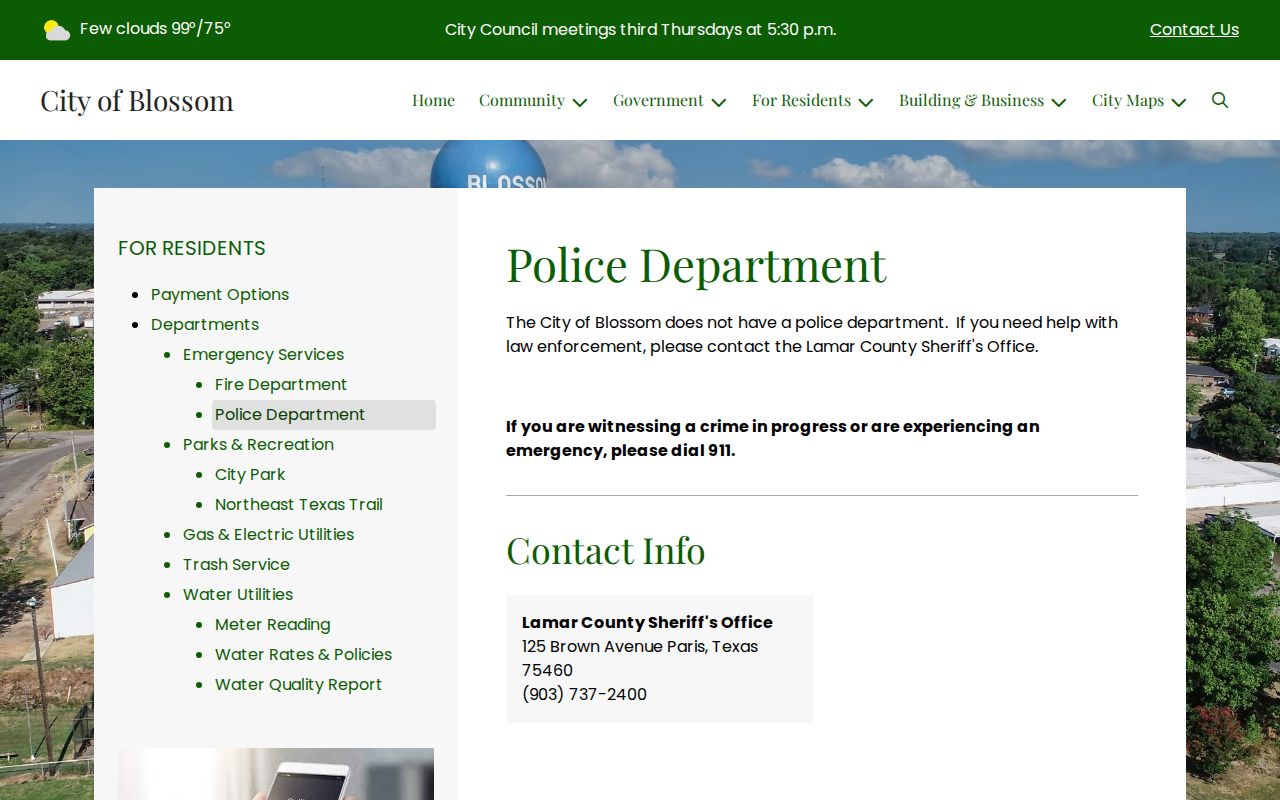Screen dimensions: 1280x800
Task: Open the Building & Business menu item
Action: tap(971, 100)
